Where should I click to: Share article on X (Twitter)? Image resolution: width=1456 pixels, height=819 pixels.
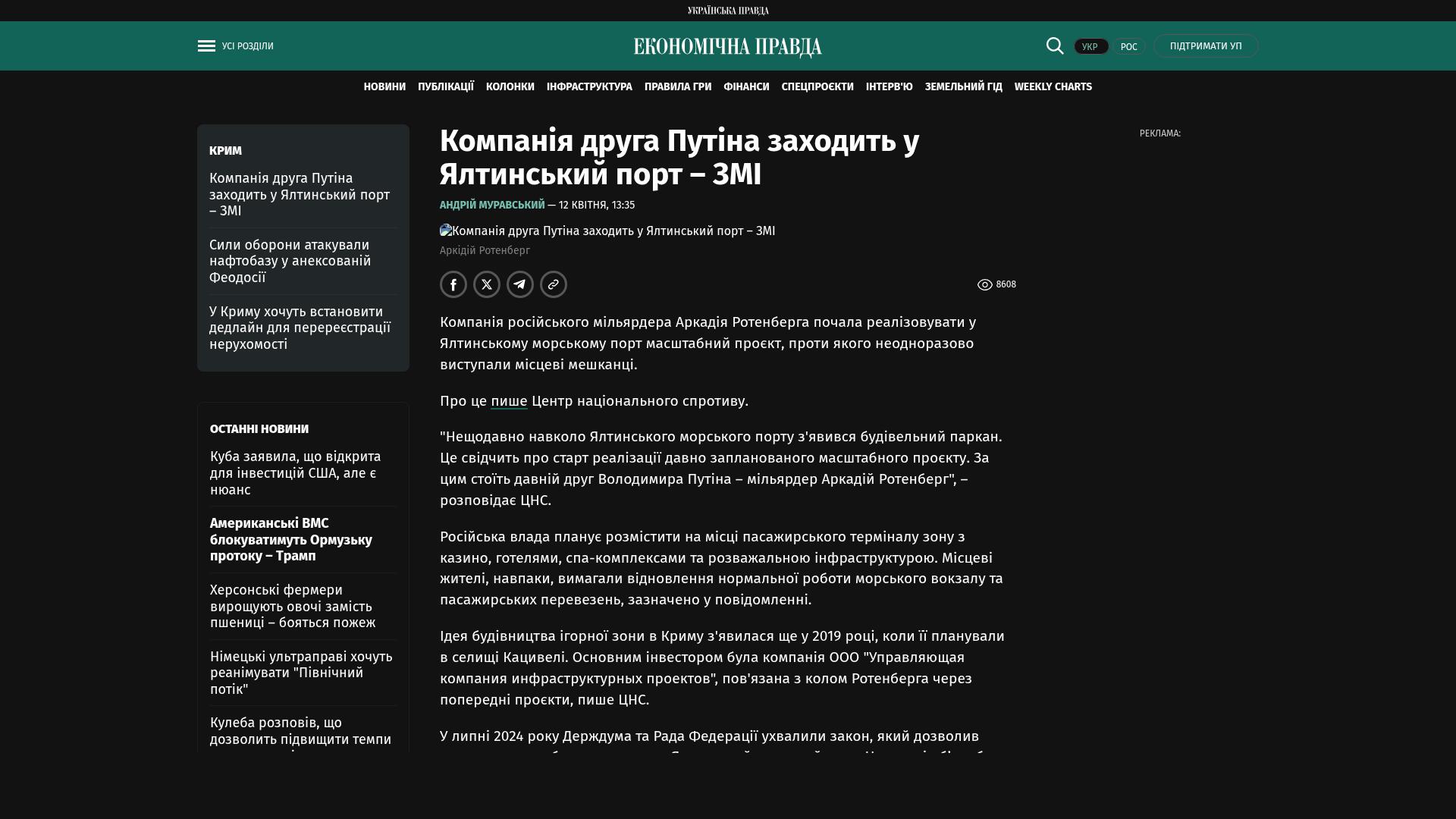487,284
